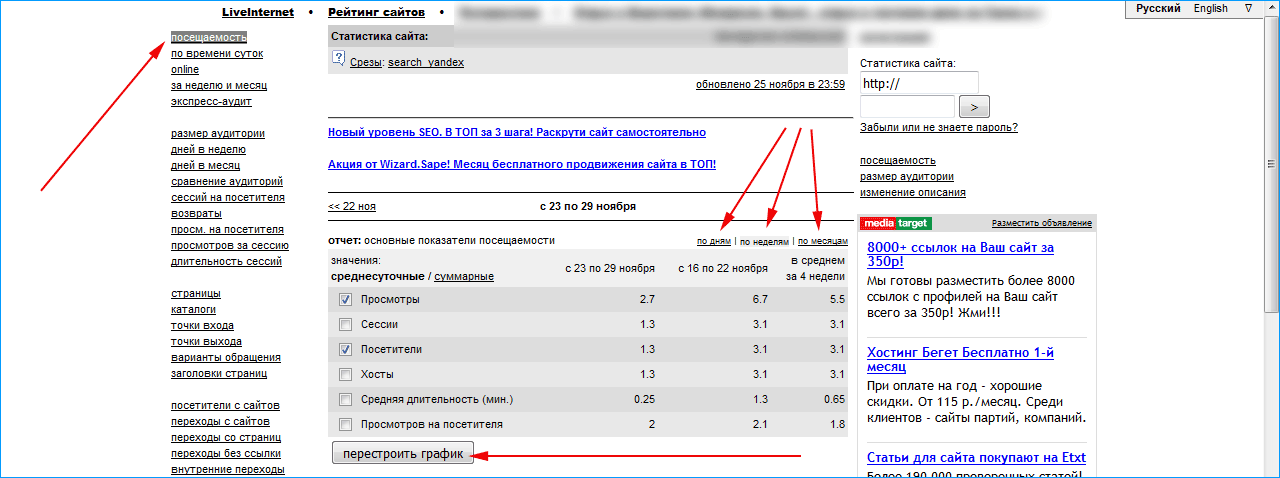This screenshot has width=1280, height=478.
Task: Switch report view to по месяцам
Action: coord(822,241)
